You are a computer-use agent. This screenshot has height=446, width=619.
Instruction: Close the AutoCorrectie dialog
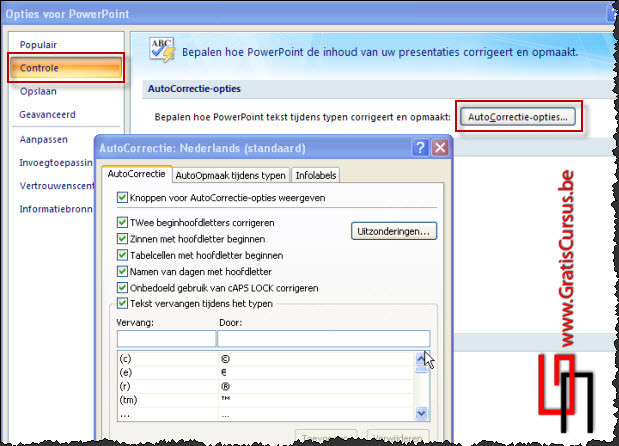tap(440, 148)
